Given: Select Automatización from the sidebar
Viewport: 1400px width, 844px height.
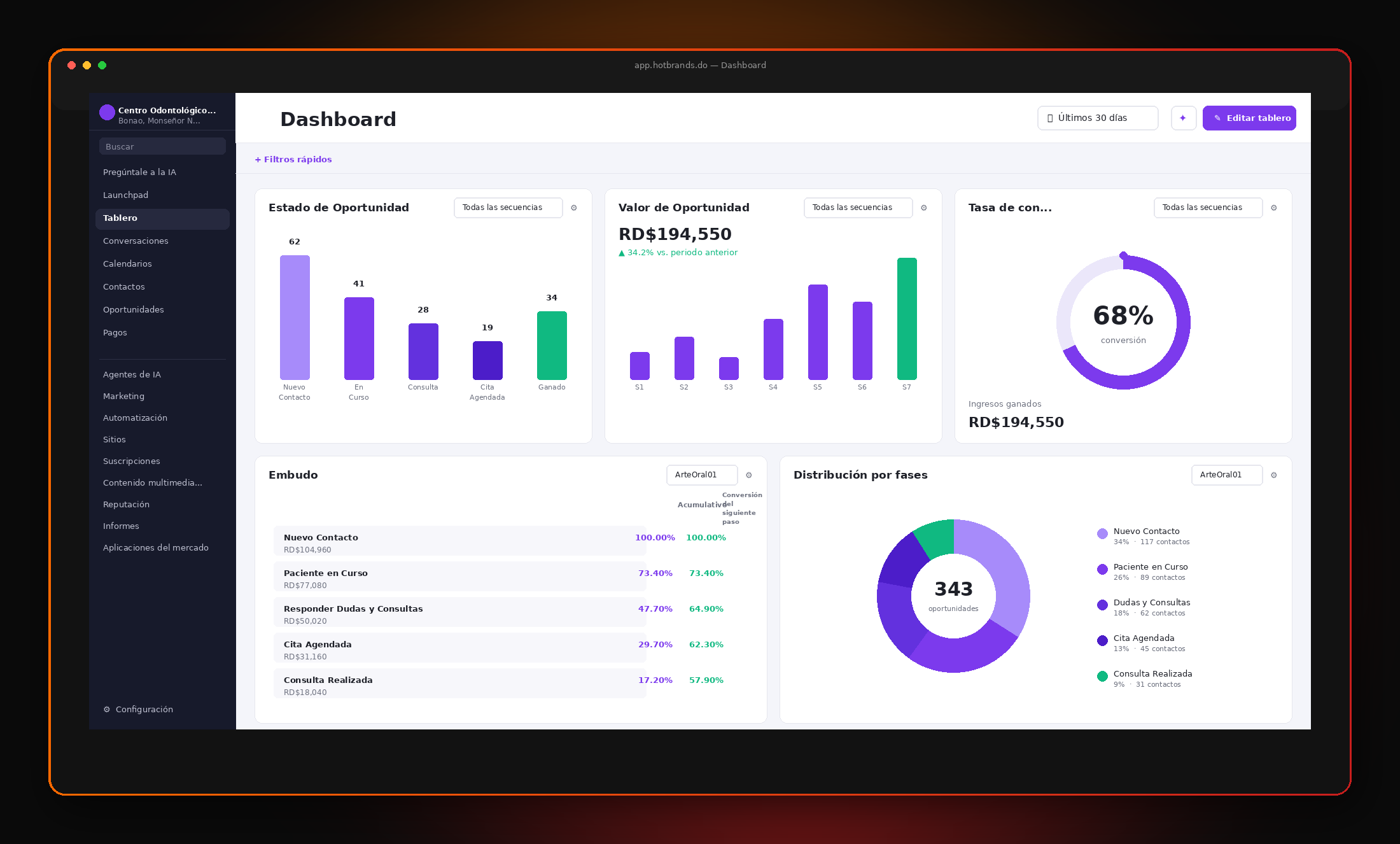Looking at the screenshot, I should (x=135, y=418).
